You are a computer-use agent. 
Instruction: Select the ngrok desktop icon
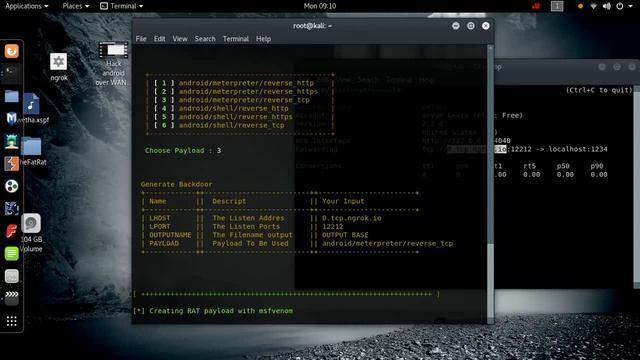[x=59, y=67]
